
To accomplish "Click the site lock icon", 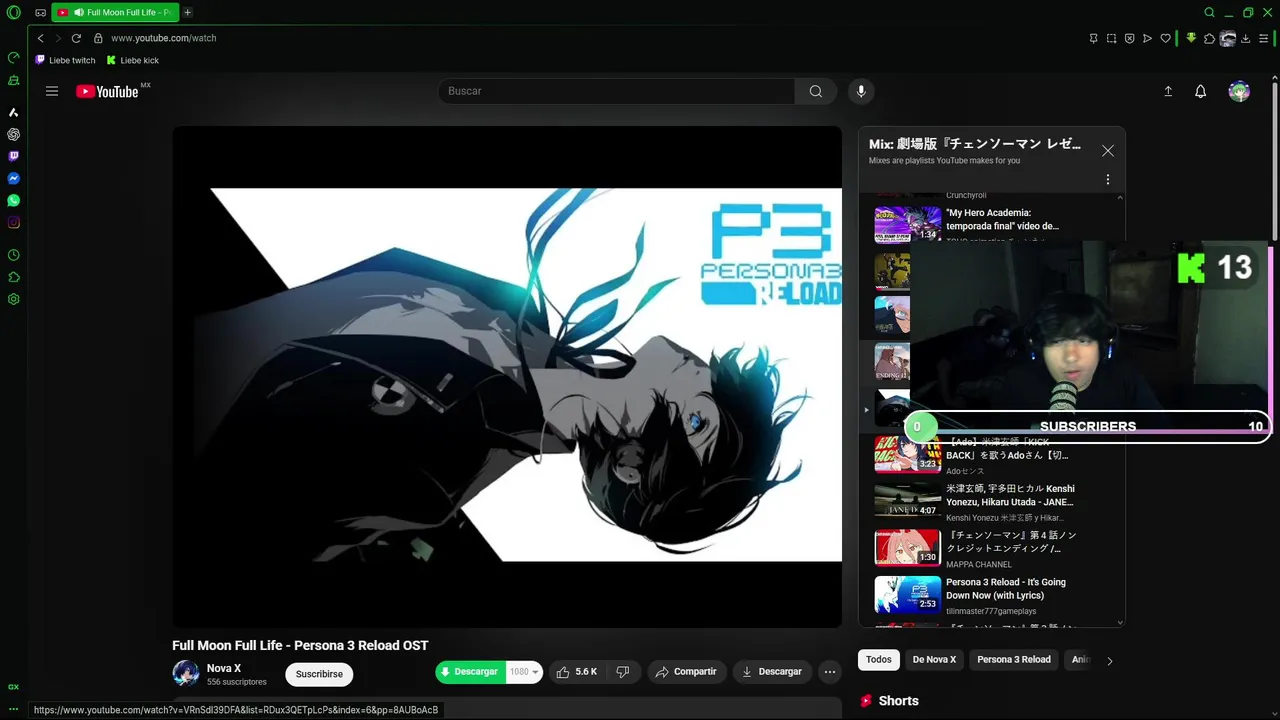I will pyautogui.click(x=98, y=38).
